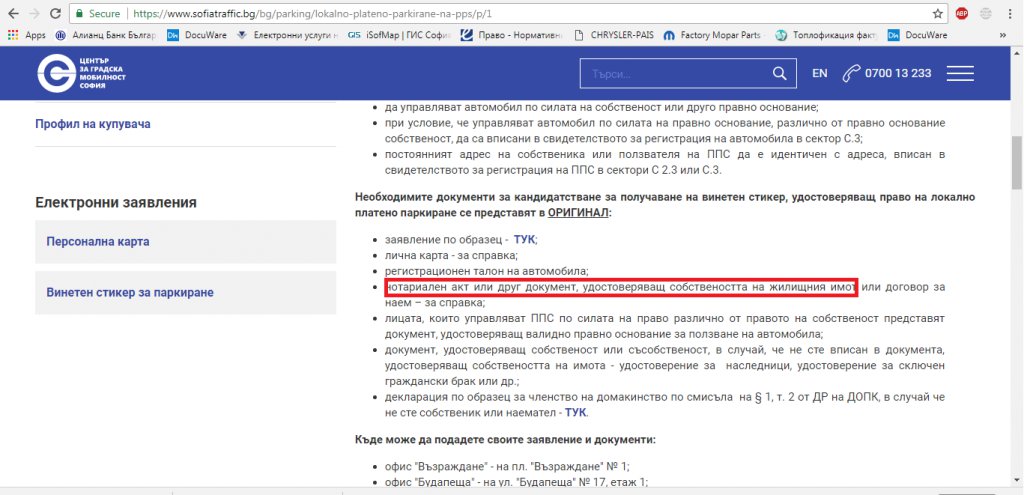
Task: Click офис "Възраждане" list item
Action: (507, 467)
